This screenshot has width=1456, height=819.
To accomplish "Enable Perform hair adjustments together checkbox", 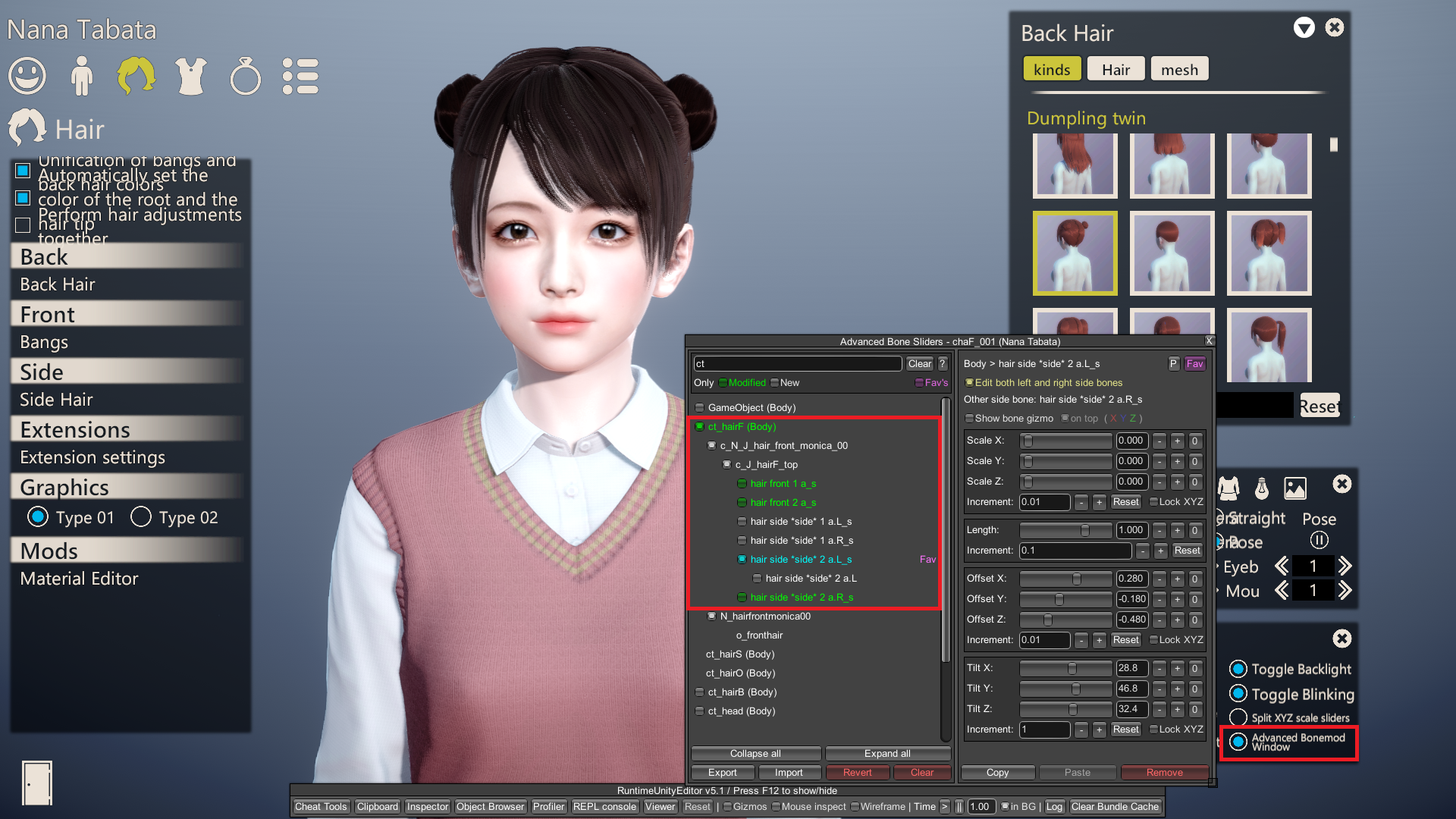I will [x=23, y=225].
